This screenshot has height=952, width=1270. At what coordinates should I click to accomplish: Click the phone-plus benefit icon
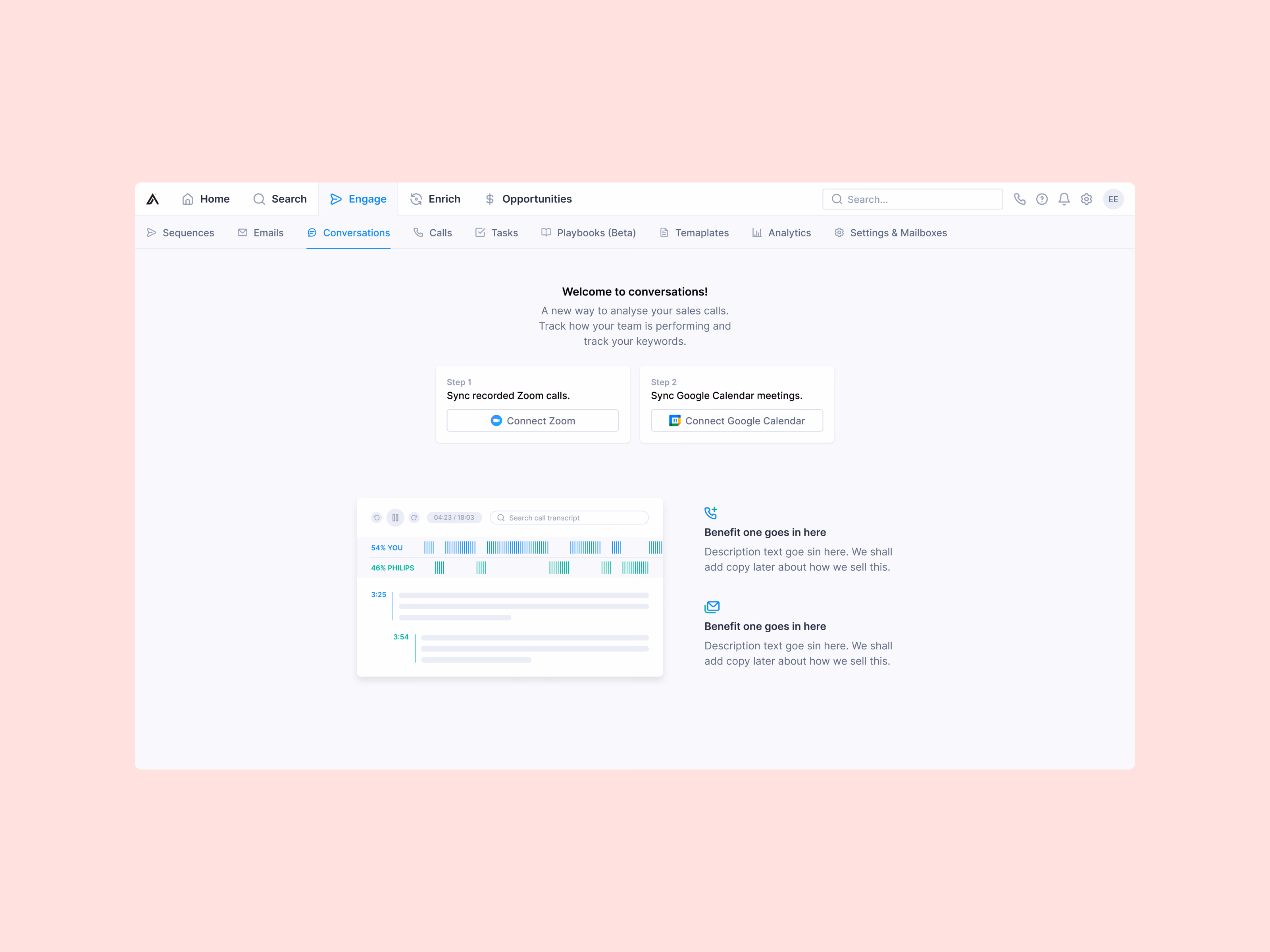tap(711, 512)
